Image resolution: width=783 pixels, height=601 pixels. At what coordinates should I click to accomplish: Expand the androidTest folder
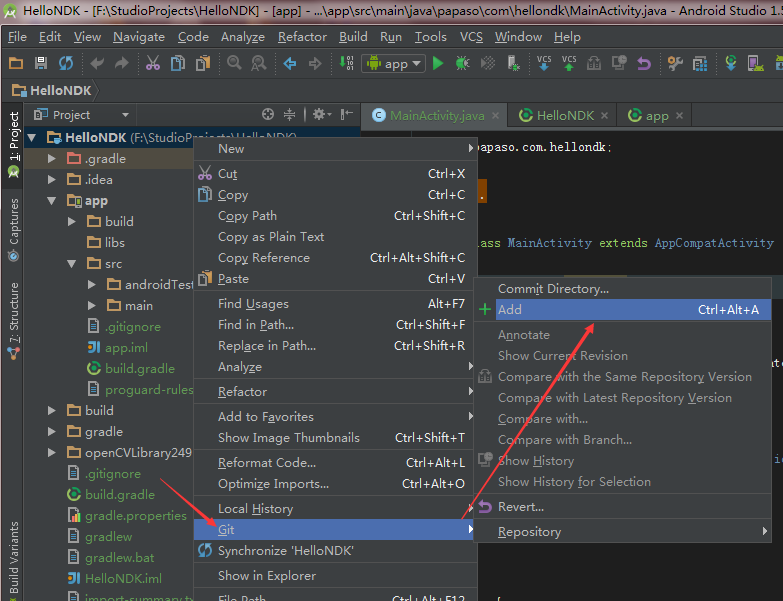point(92,285)
